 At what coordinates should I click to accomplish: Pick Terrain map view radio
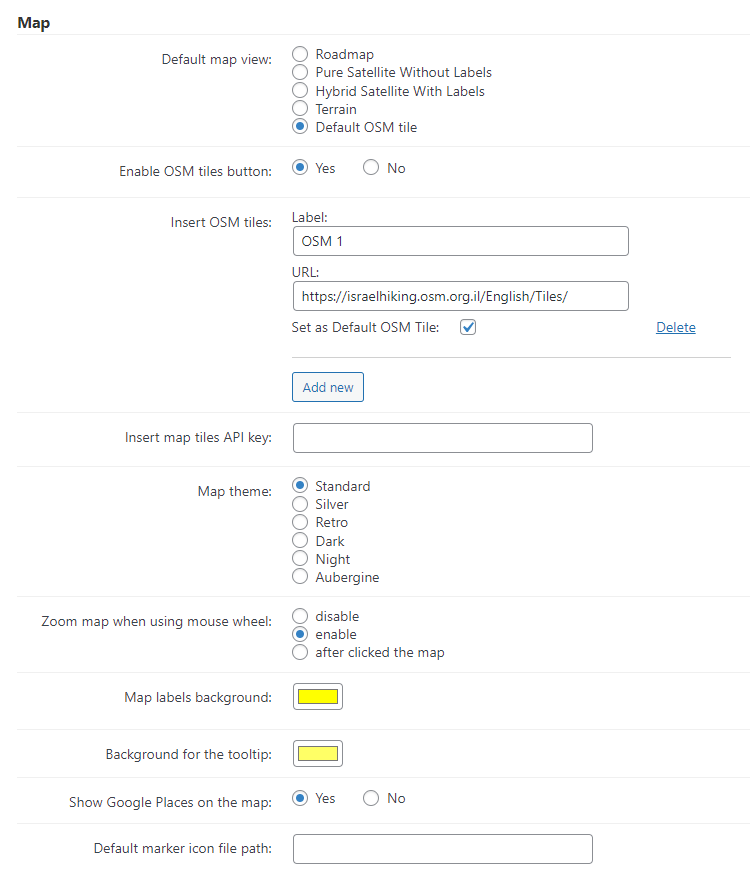click(x=300, y=108)
